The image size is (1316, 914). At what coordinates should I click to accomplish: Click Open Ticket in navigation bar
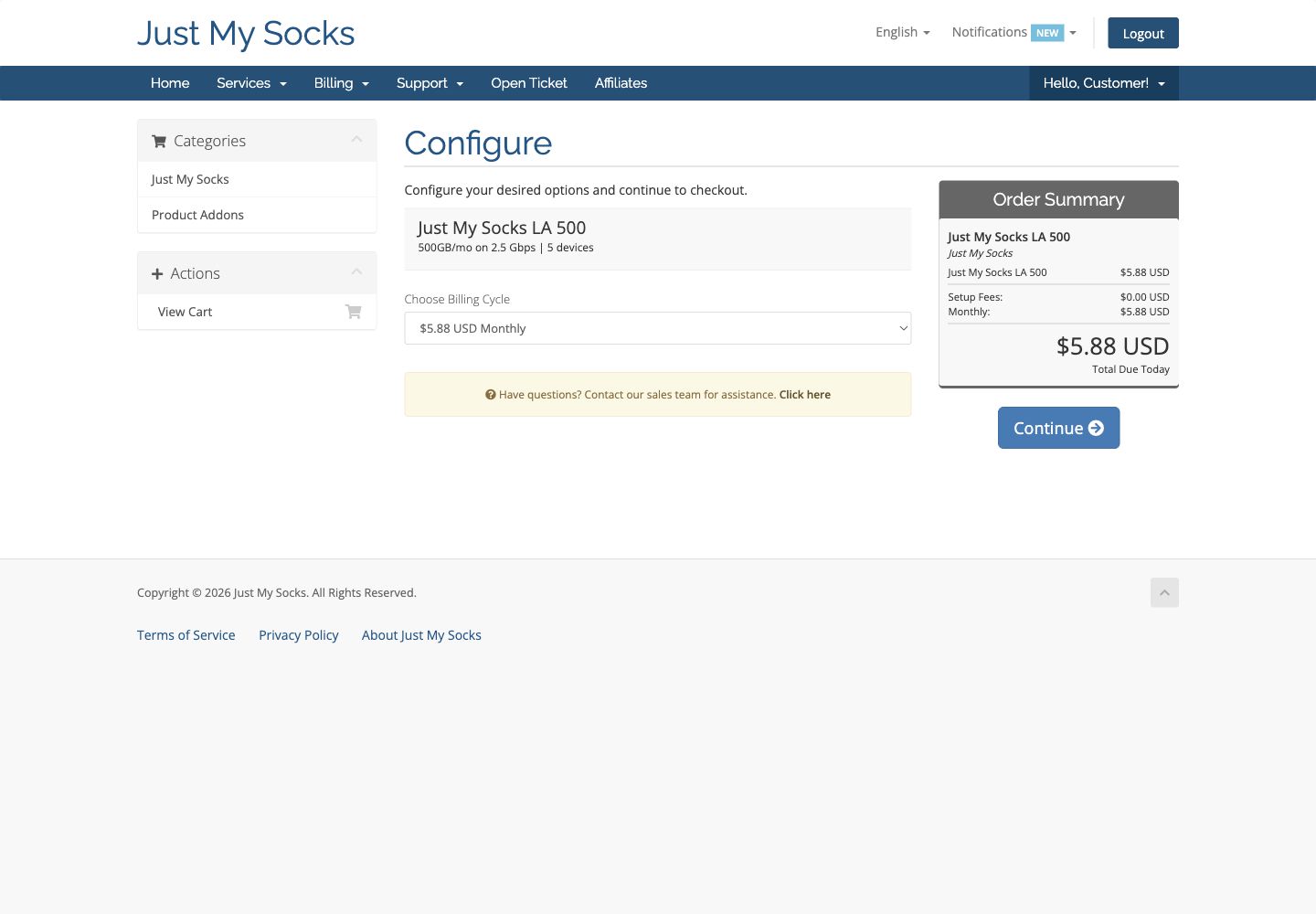[x=529, y=83]
